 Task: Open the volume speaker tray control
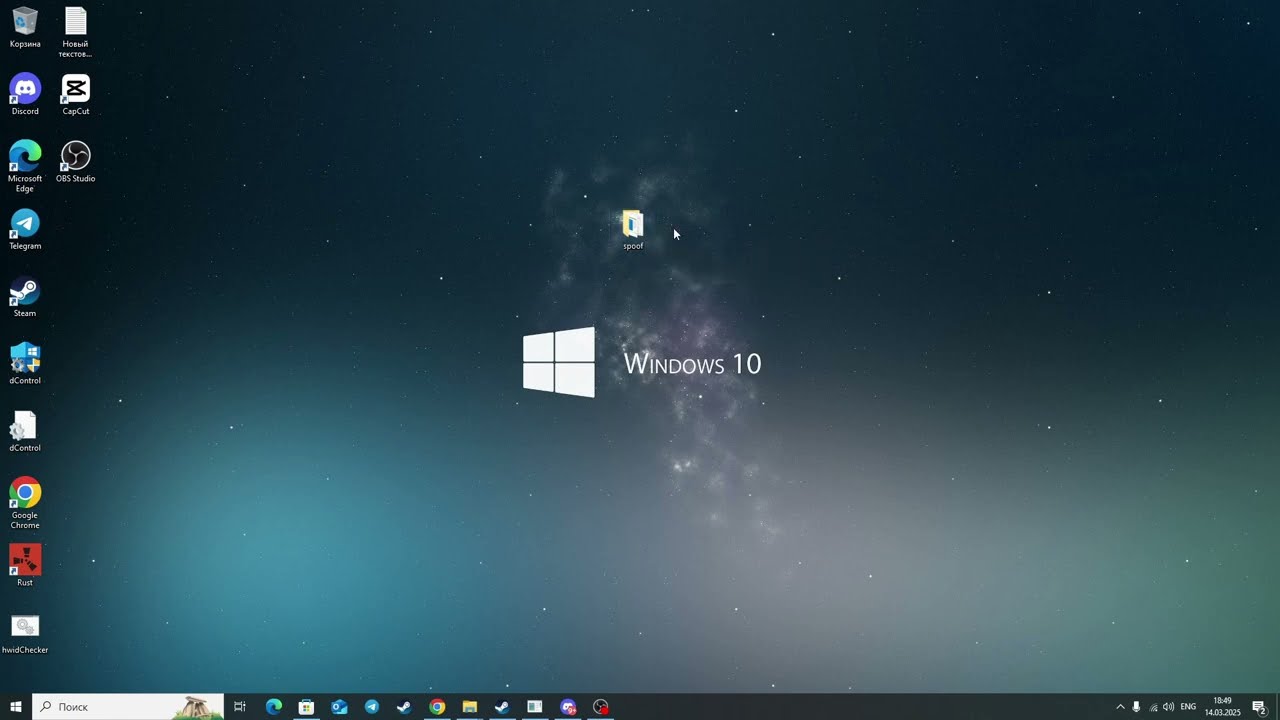point(1168,707)
